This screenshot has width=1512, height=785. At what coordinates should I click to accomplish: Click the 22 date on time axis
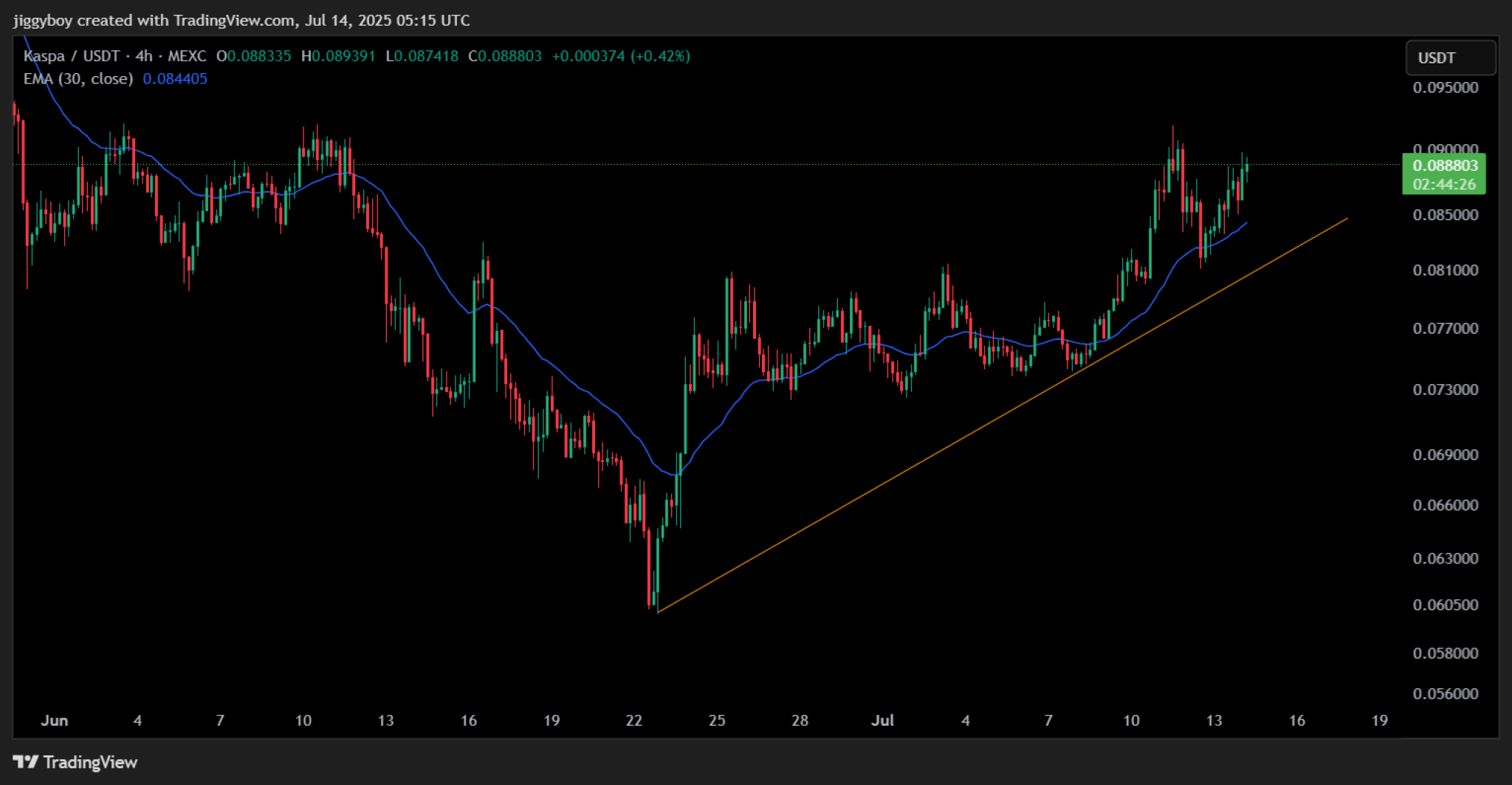634,720
